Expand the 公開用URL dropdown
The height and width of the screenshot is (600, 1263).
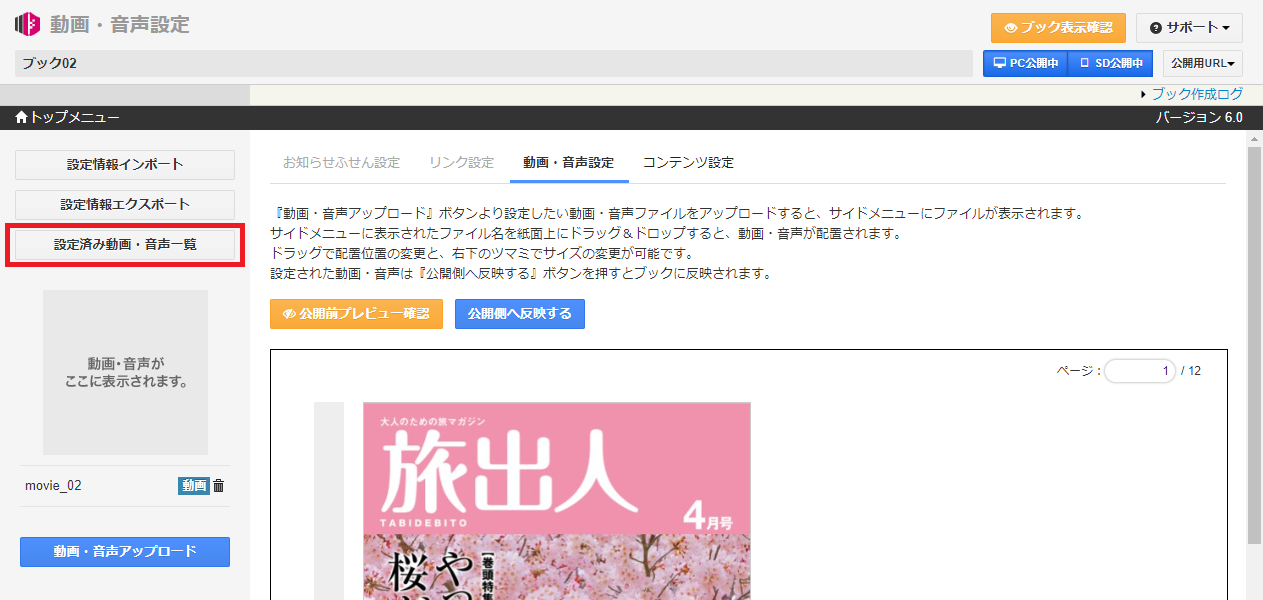point(1202,64)
